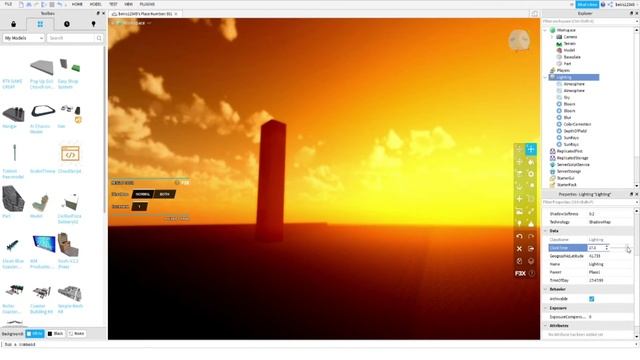Switch to the VIEW ribbon tab
This screenshot has width=640, height=360.
point(129,4)
